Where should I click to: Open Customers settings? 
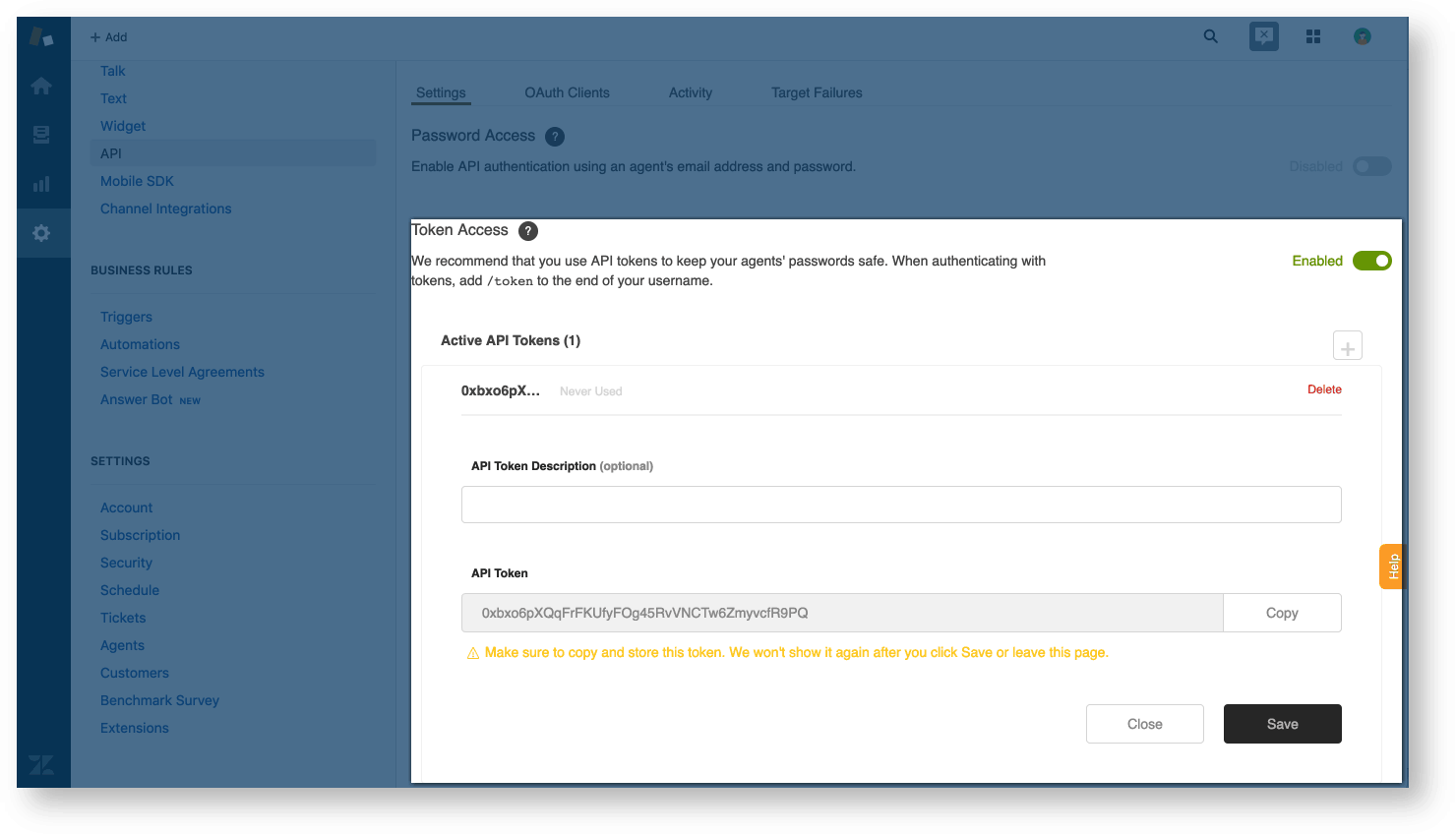coord(135,673)
